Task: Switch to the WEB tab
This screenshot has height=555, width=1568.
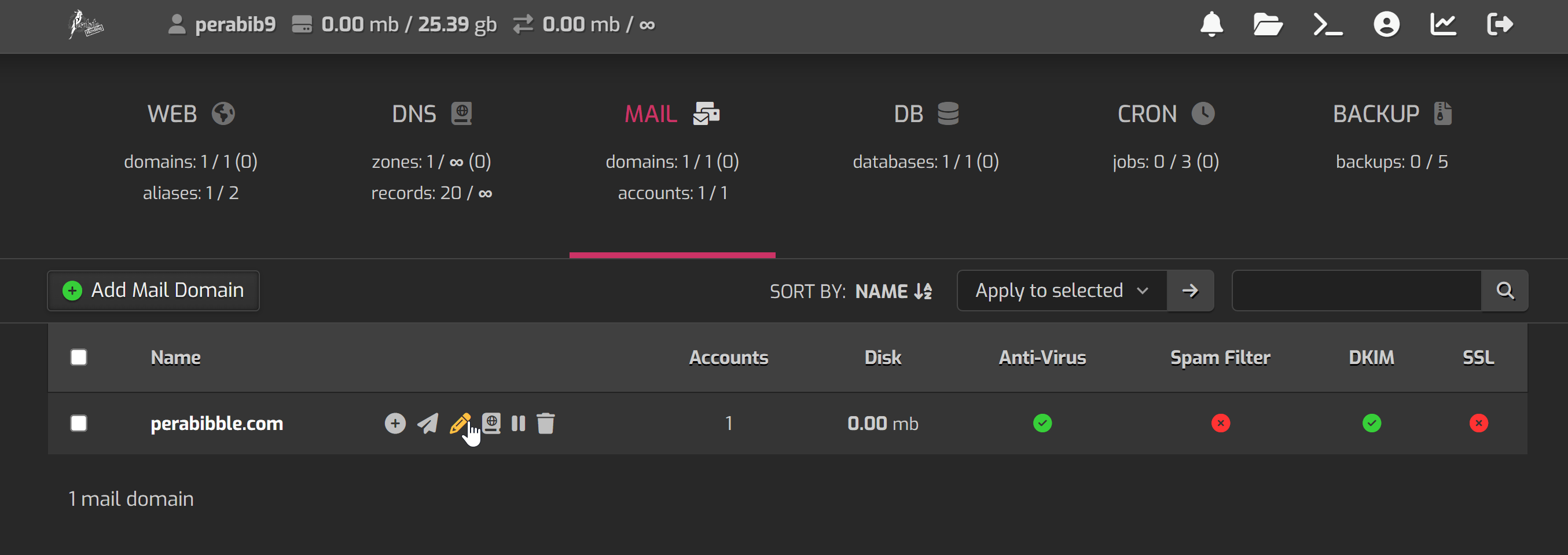Action: pos(190,114)
